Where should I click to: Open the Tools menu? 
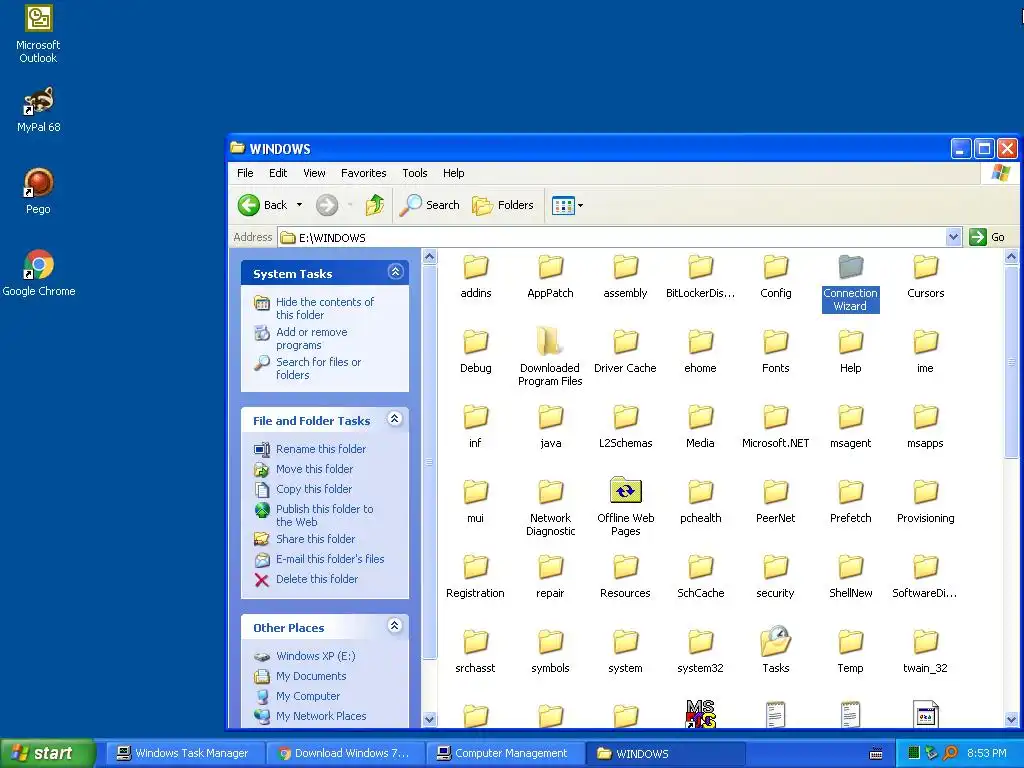[x=415, y=173]
